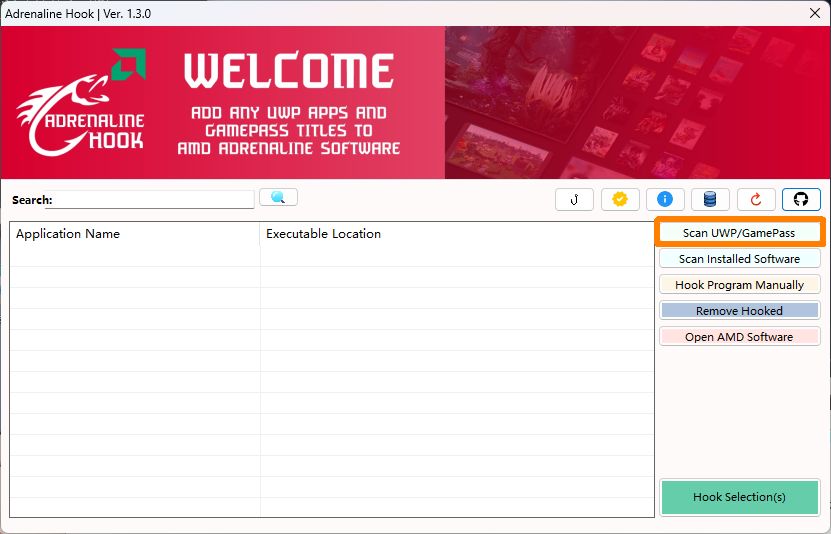
Task: Click the Remove Hooked button
Action: point(739,310)
